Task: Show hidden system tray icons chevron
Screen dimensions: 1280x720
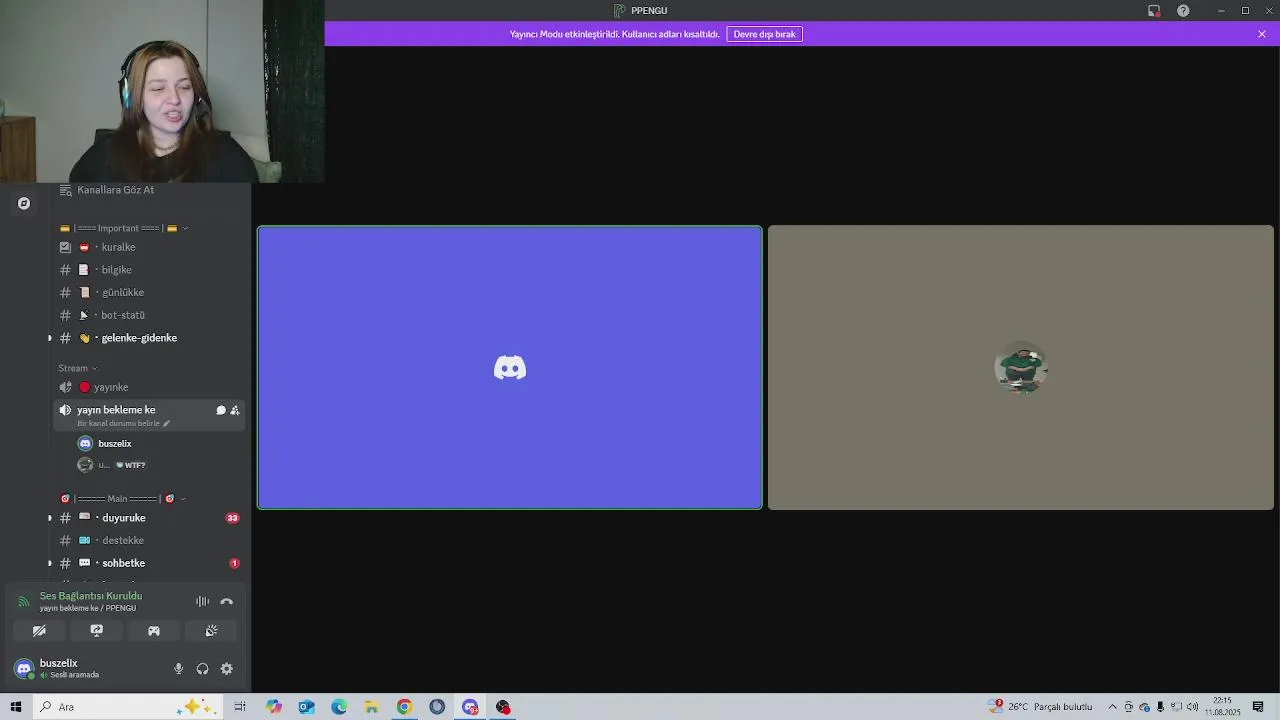Action: [x=1112, y=707]
